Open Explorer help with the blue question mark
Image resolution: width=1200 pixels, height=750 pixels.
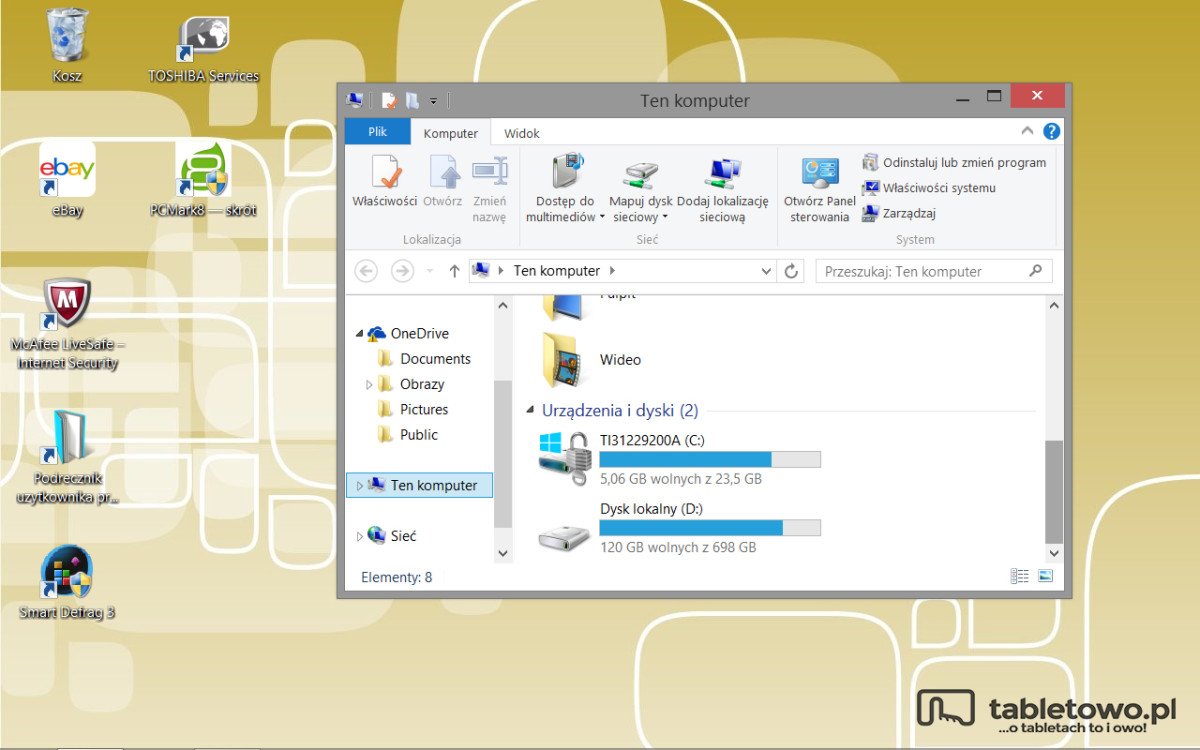pyautogui.click(x=1051, y=131)
